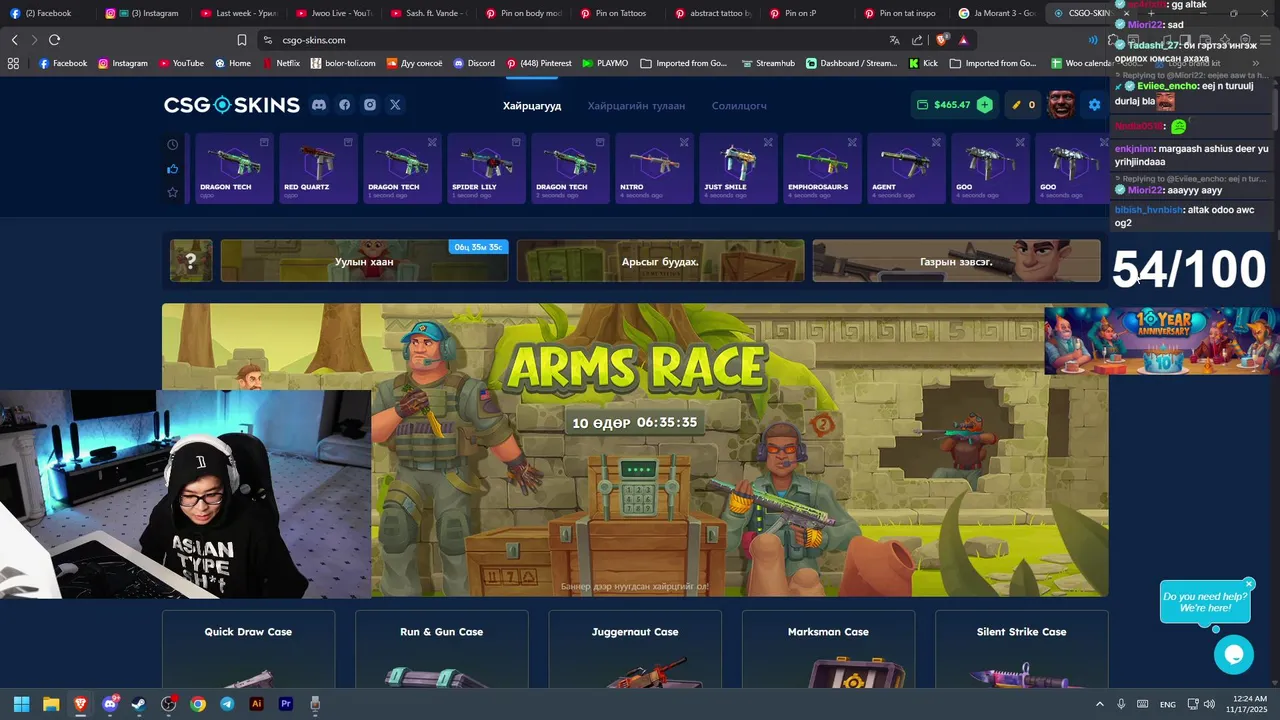Open the Windows Start menu

coord(21,704)
